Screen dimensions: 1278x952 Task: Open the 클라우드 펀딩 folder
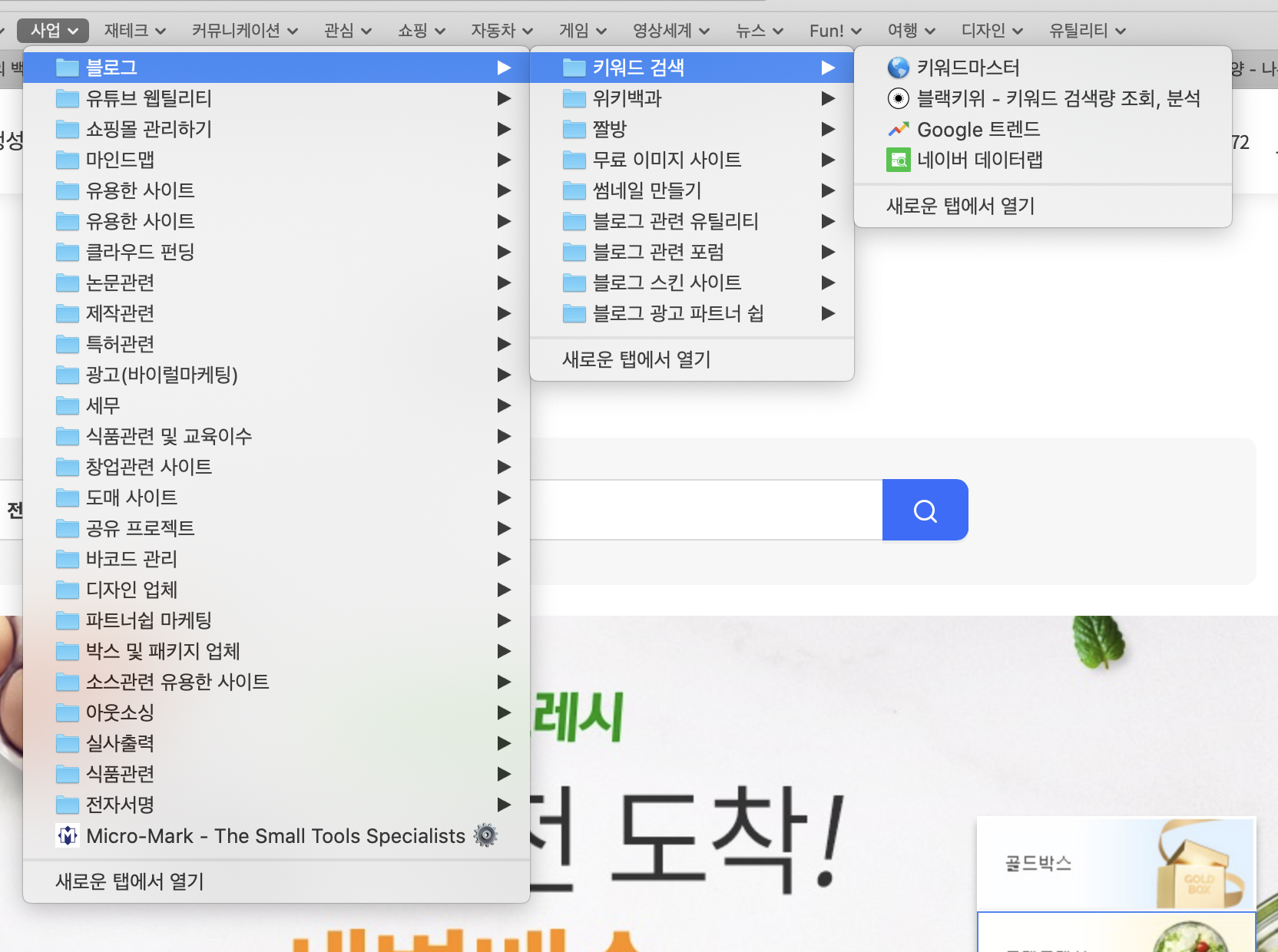coord(276,252)
